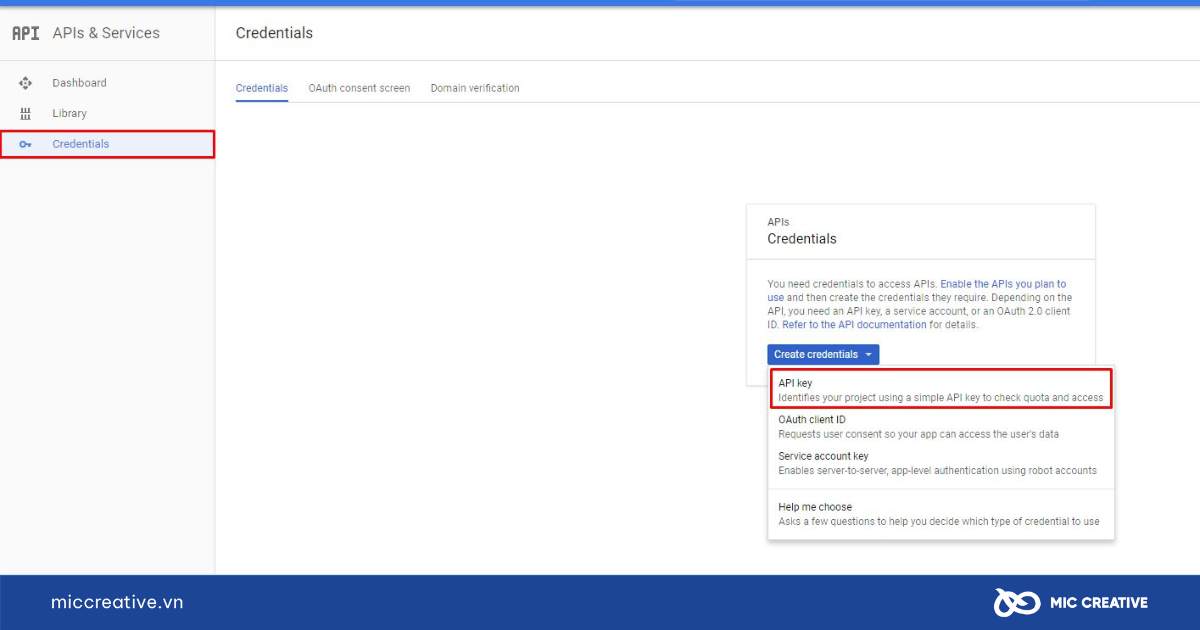1200x630 pixels.
Task: Select Credentials in the sidebar
Action: coord(107,144)
